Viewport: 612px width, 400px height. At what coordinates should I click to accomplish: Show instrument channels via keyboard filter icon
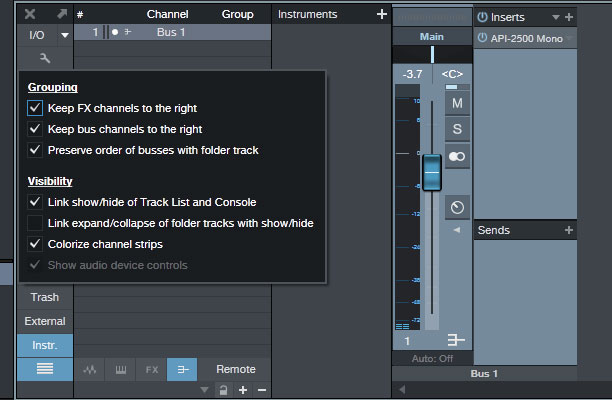click(x=121, y=369)
